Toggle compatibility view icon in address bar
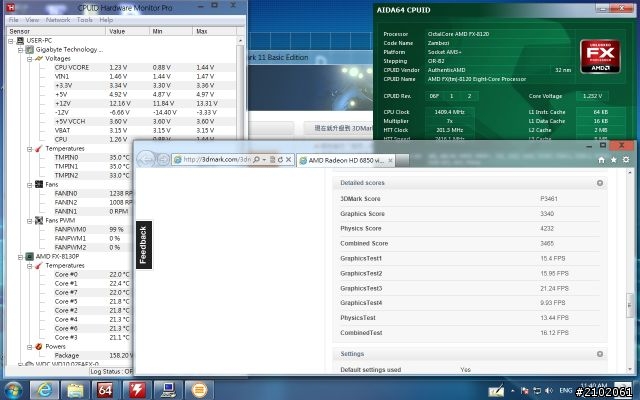Image resolution: width=640 pixels, height=400 pixels. coord(273,160)
